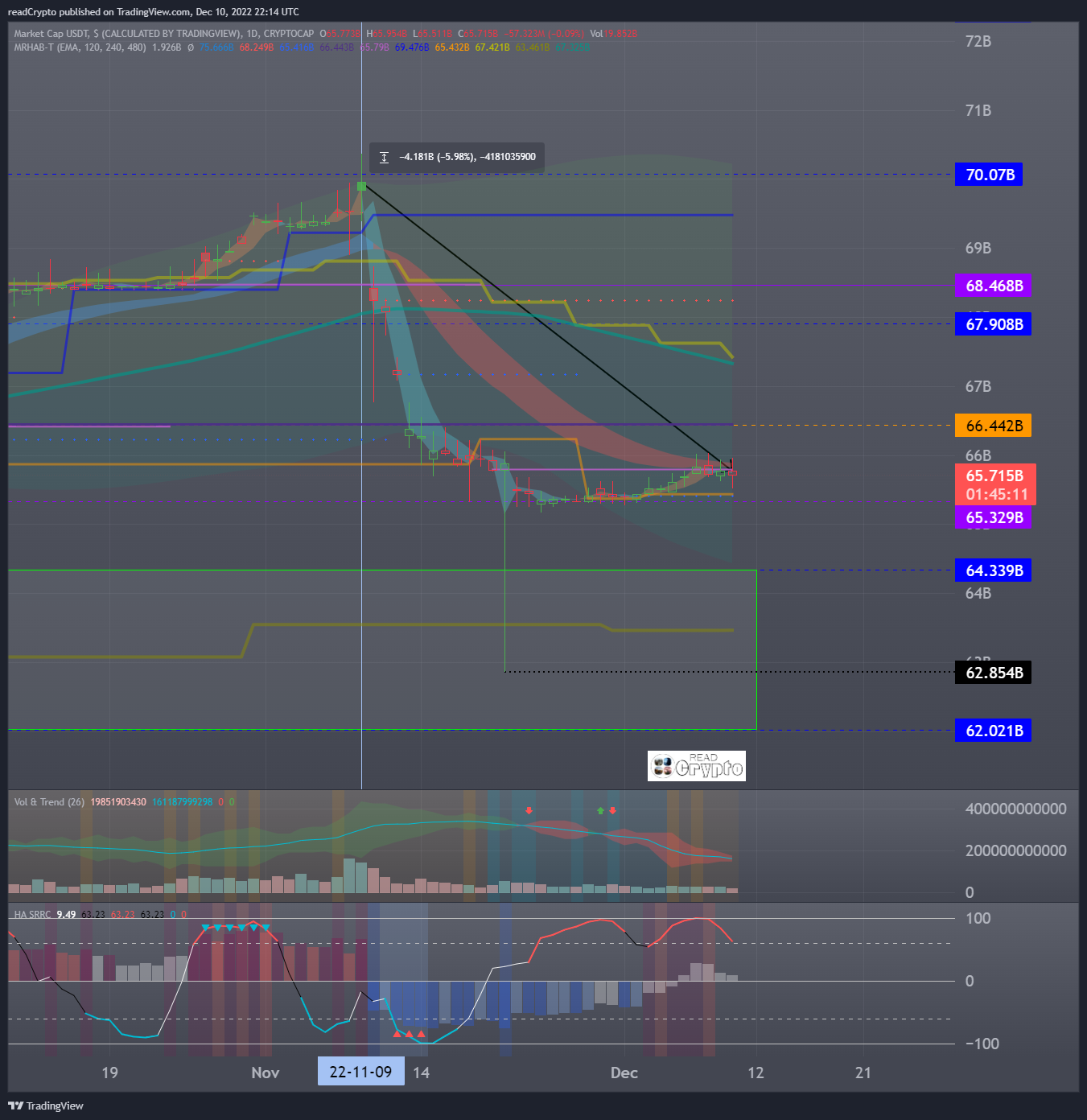Click the Vol 19.852B value in symbol legend

click(614, 34)
